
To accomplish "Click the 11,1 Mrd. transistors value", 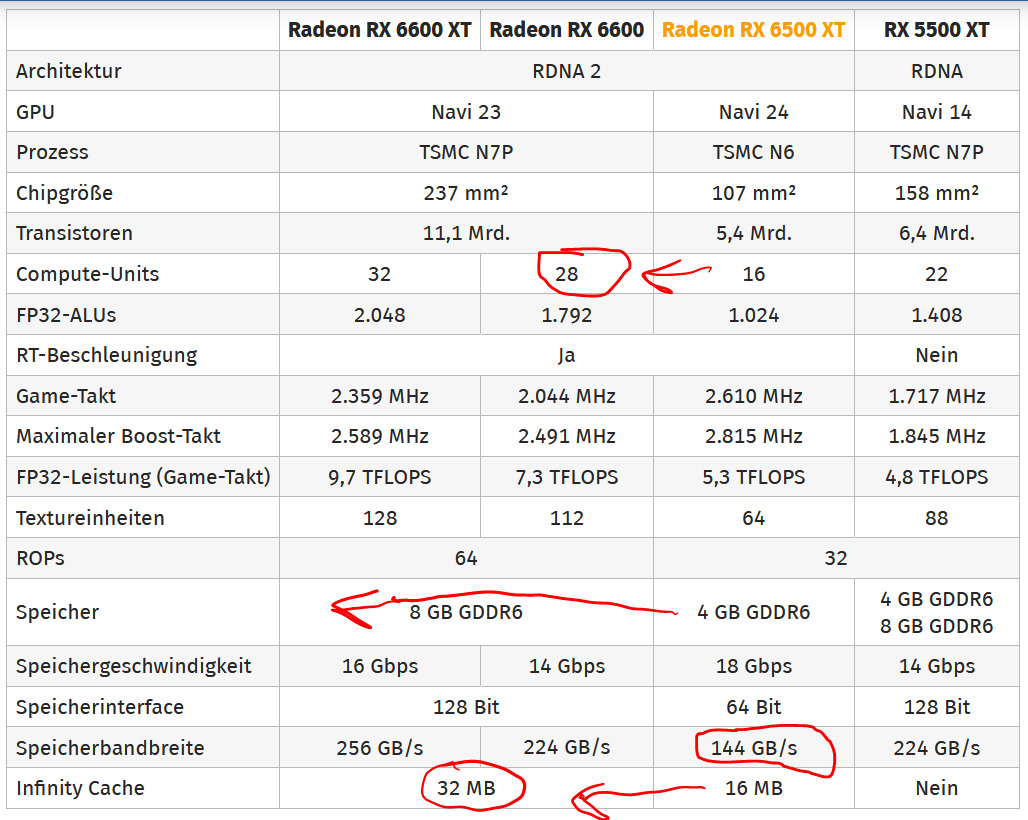I will (466, 233).
